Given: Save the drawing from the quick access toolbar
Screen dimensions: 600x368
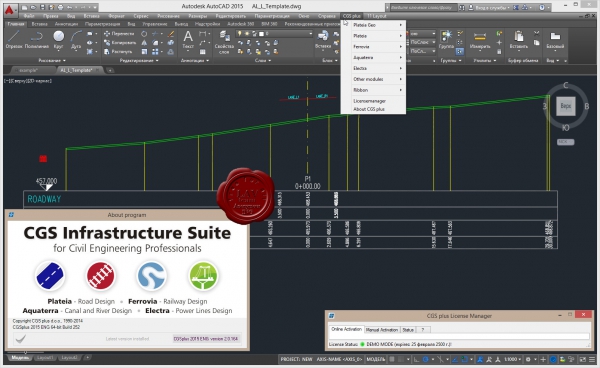Looking at the screenshot, I should (x=42, y=7).
